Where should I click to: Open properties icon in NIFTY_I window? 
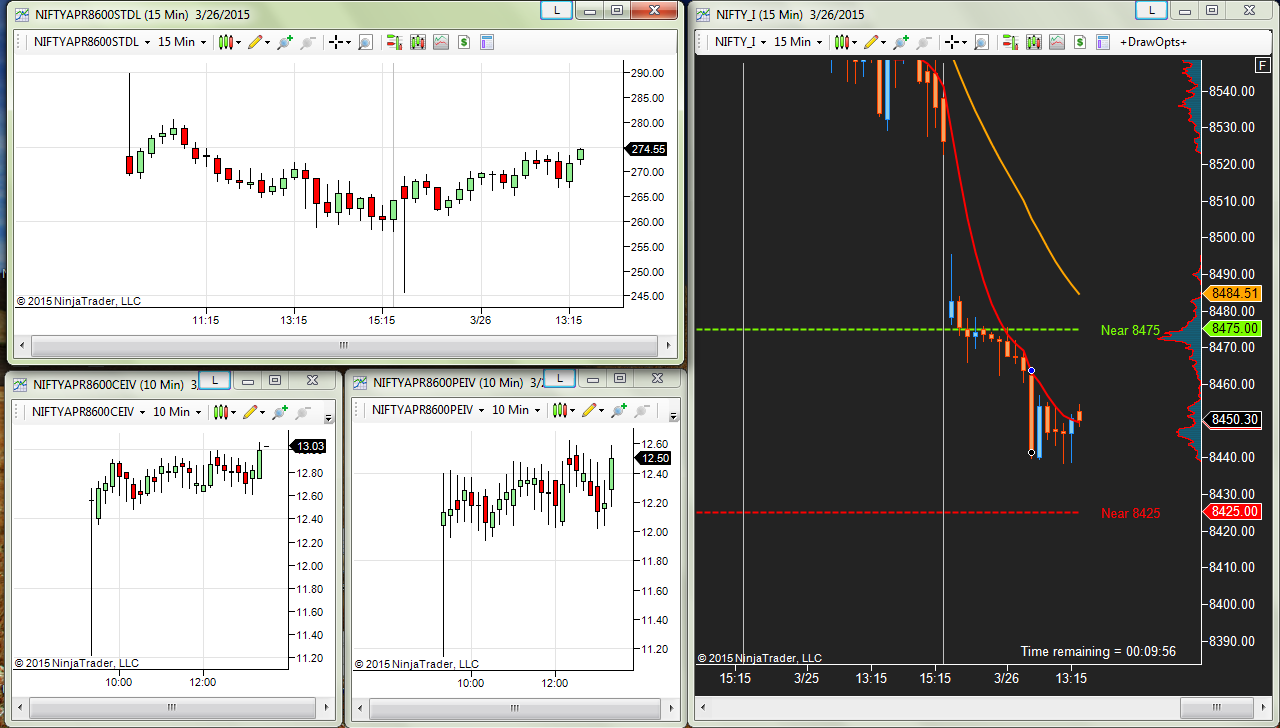pos(1103,42)
